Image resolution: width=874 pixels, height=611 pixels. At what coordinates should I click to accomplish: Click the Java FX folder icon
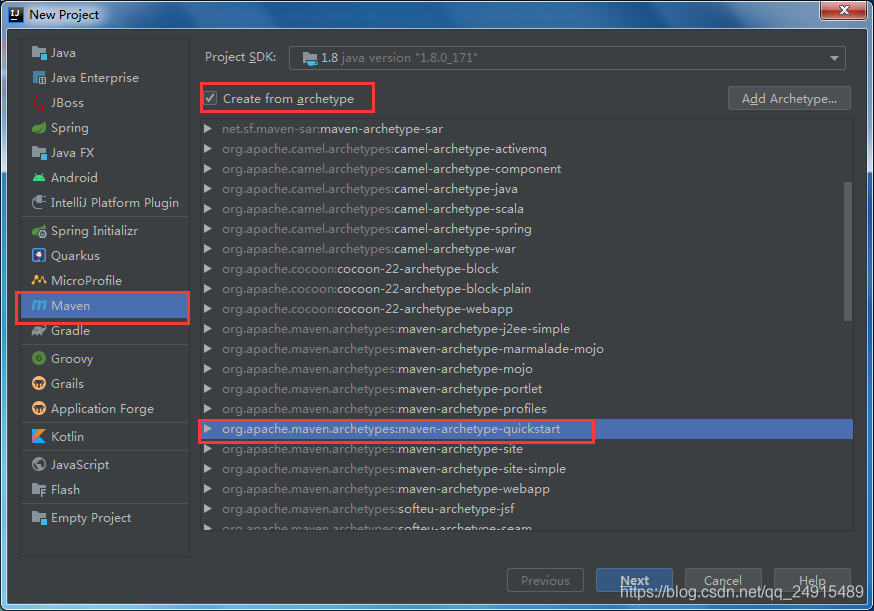(39, 153)
